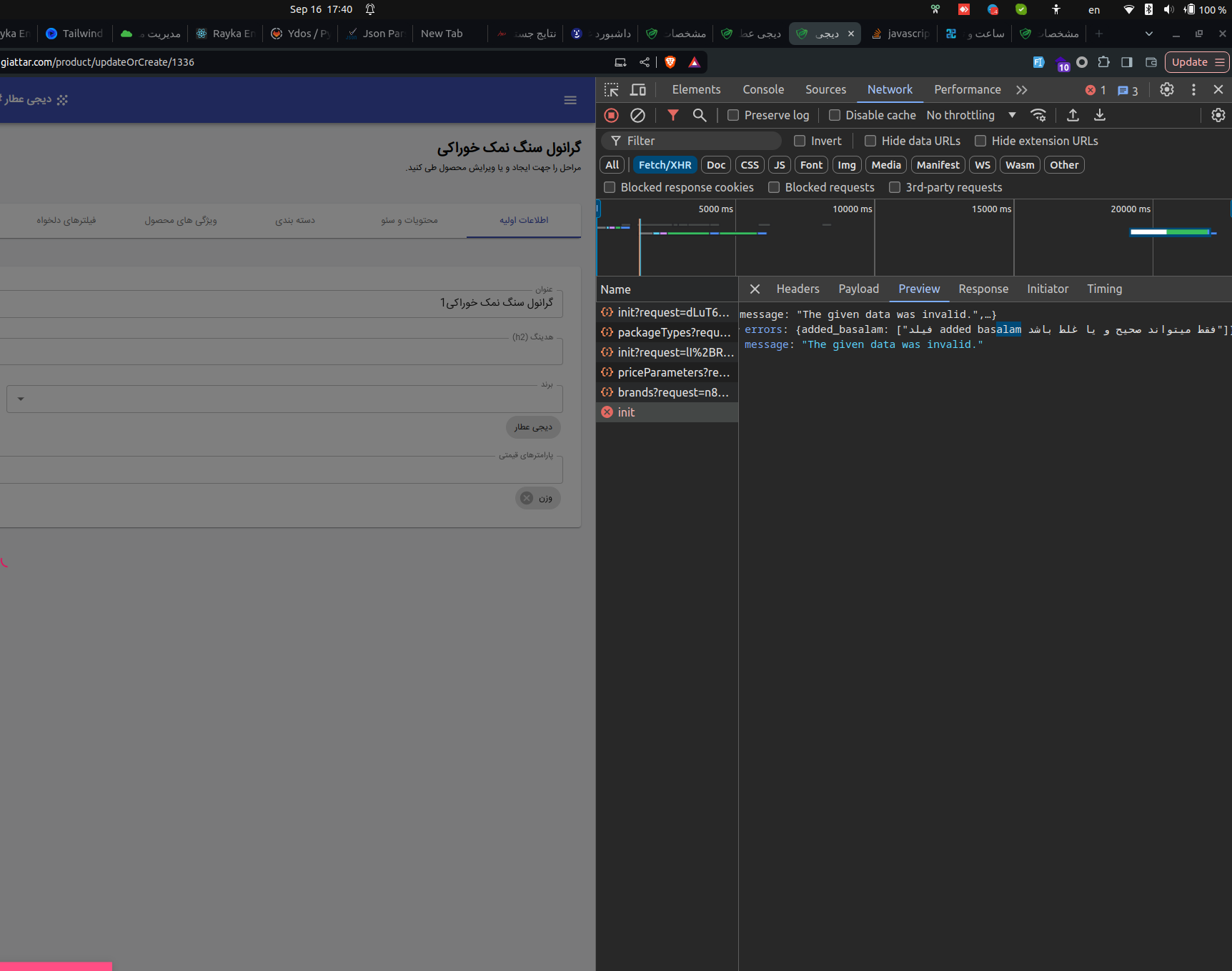Open DevTools settings gear icon
Viewport: 1232px width, 971px height.
[1166, 89]
